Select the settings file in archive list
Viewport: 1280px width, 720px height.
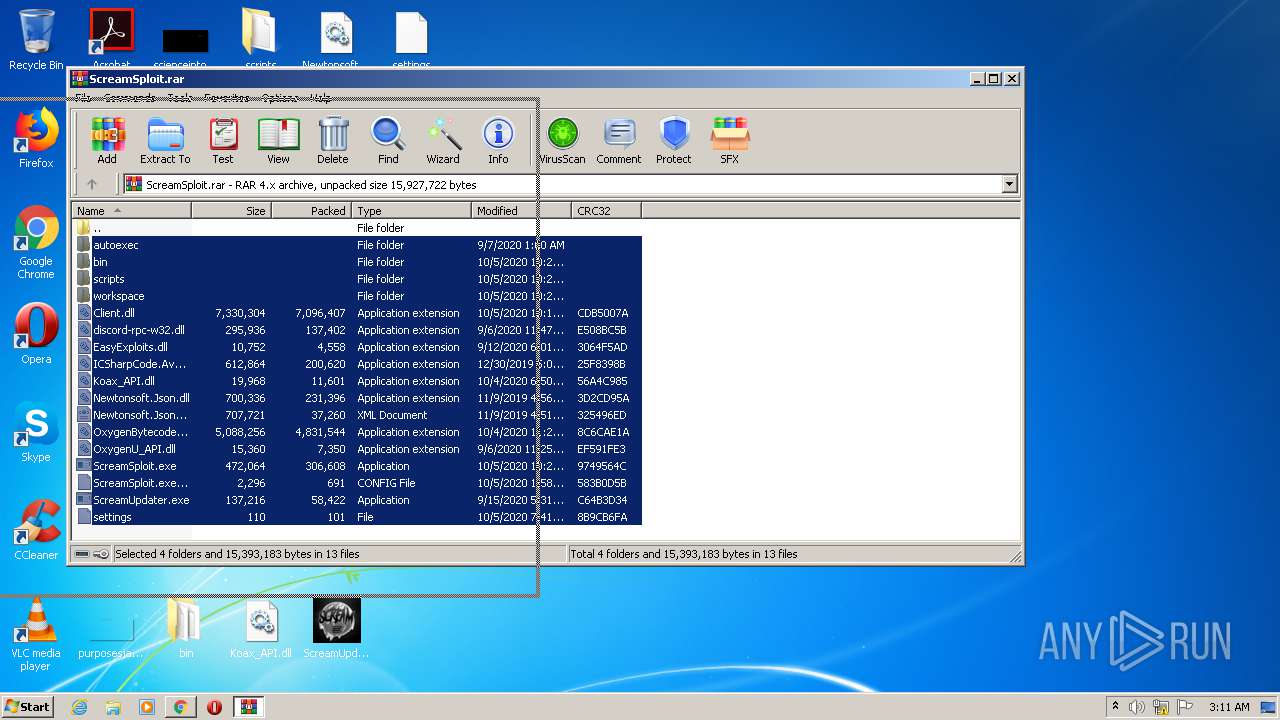point(357,517)
